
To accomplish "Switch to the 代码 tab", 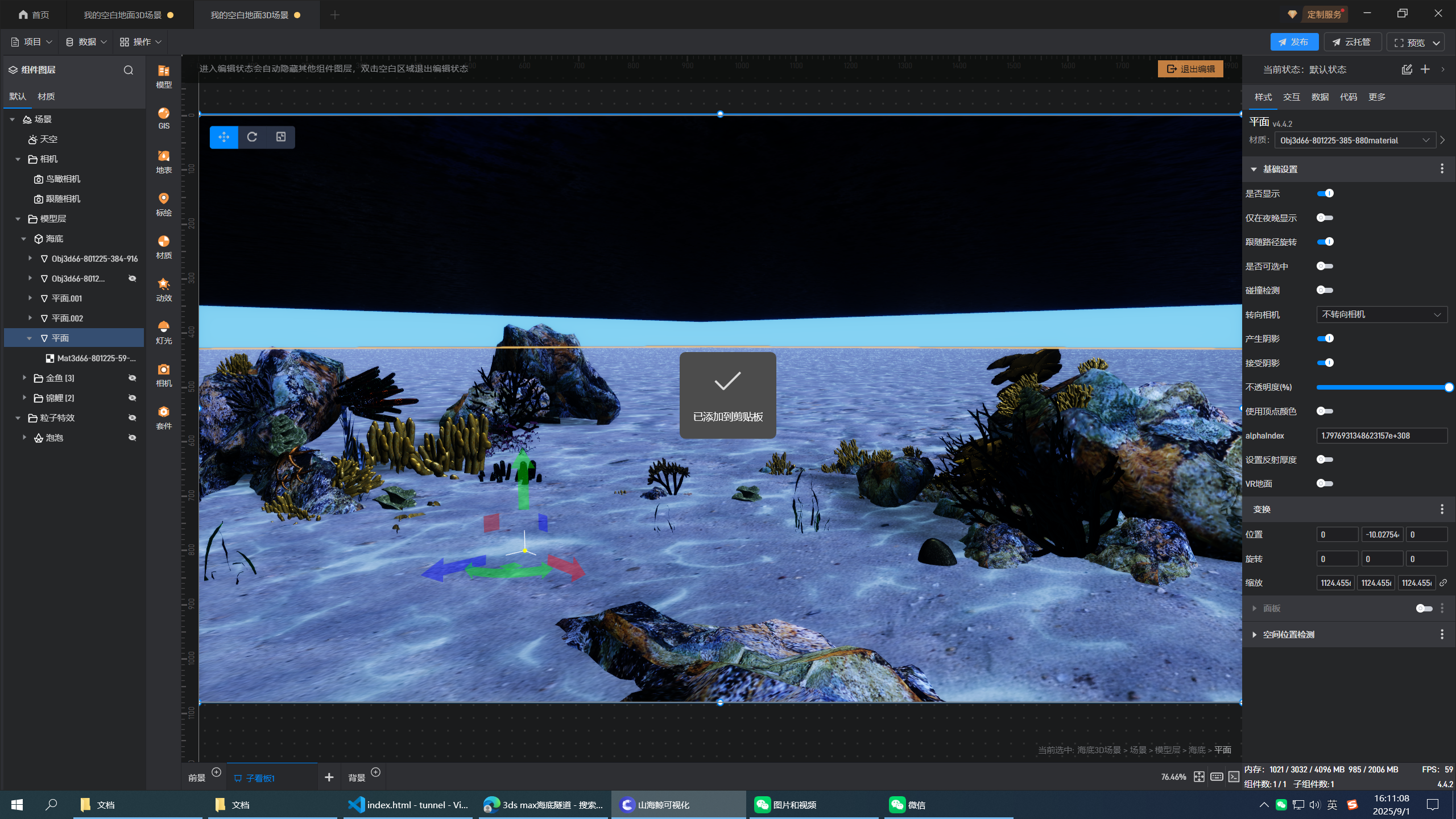I will (x=1349, y=97).
